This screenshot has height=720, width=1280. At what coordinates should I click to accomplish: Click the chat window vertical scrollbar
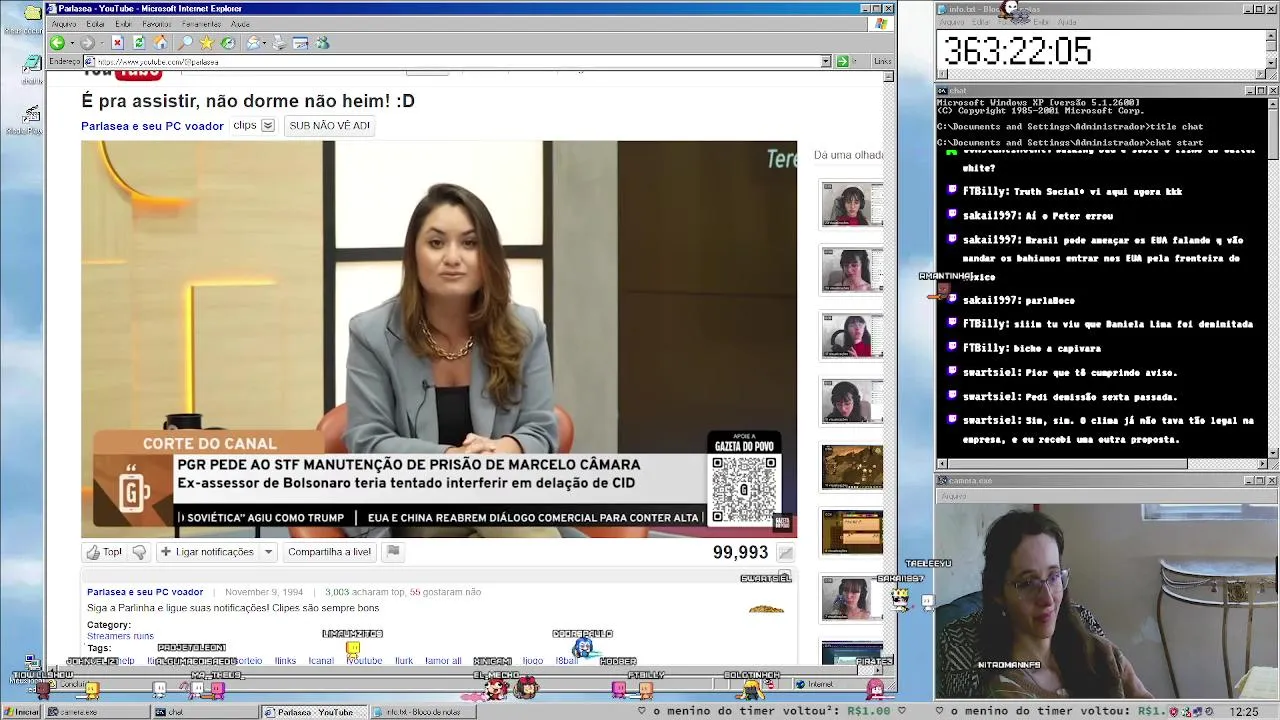click(x=1272, y=277)
